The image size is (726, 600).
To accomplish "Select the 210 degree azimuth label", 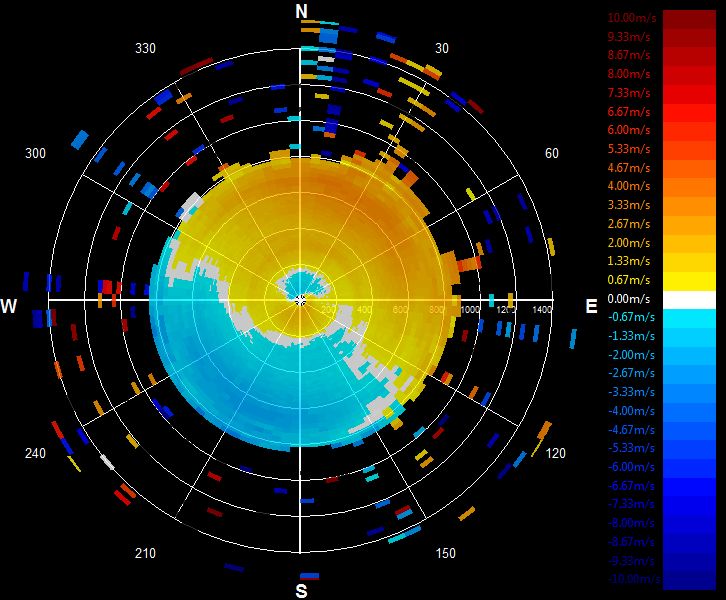I will click(145, 553).
